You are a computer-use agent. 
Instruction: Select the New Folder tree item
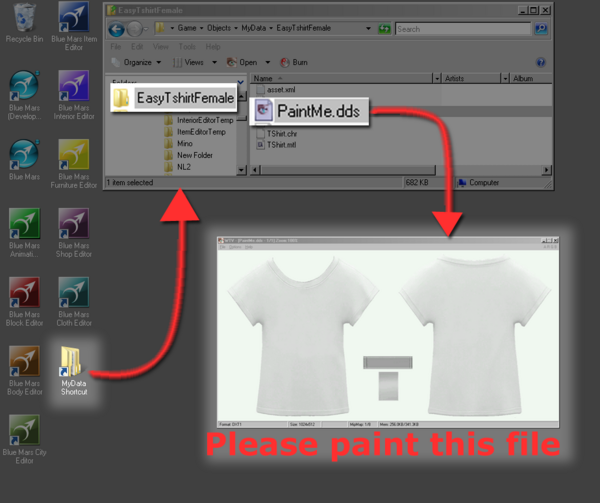(x=189, y=155)
